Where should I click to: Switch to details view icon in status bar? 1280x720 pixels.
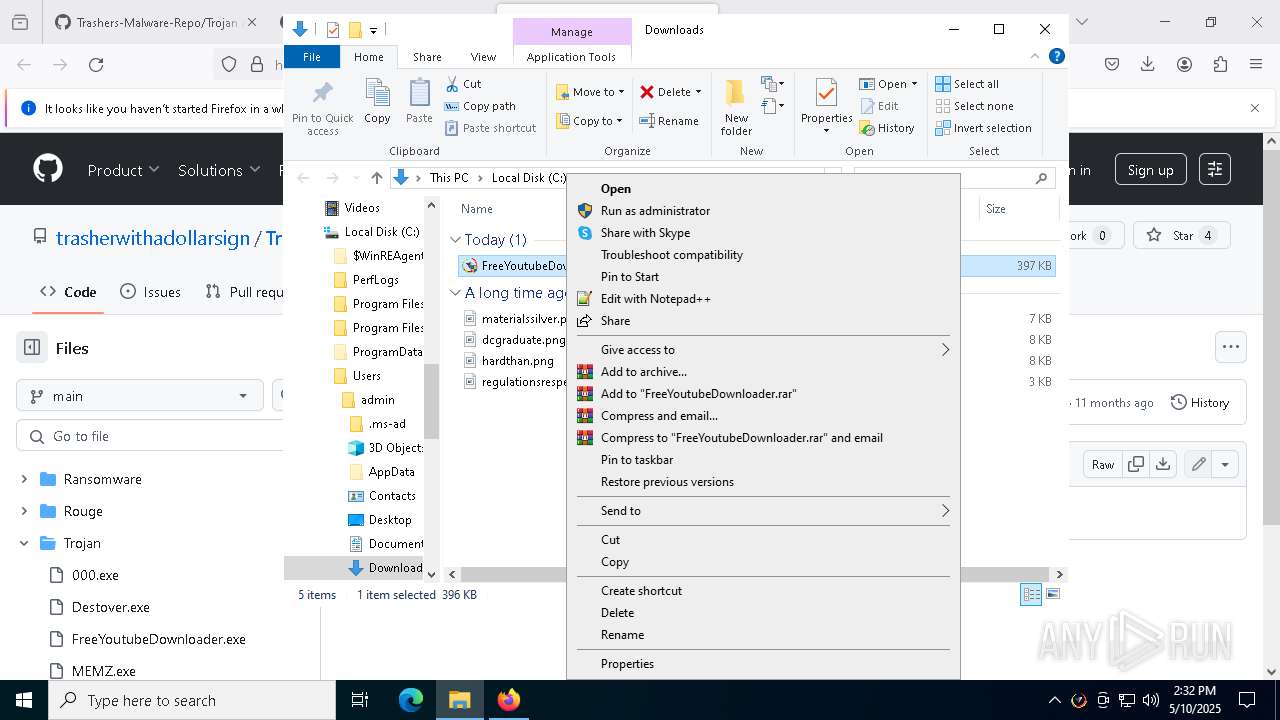coord(1030,594)
